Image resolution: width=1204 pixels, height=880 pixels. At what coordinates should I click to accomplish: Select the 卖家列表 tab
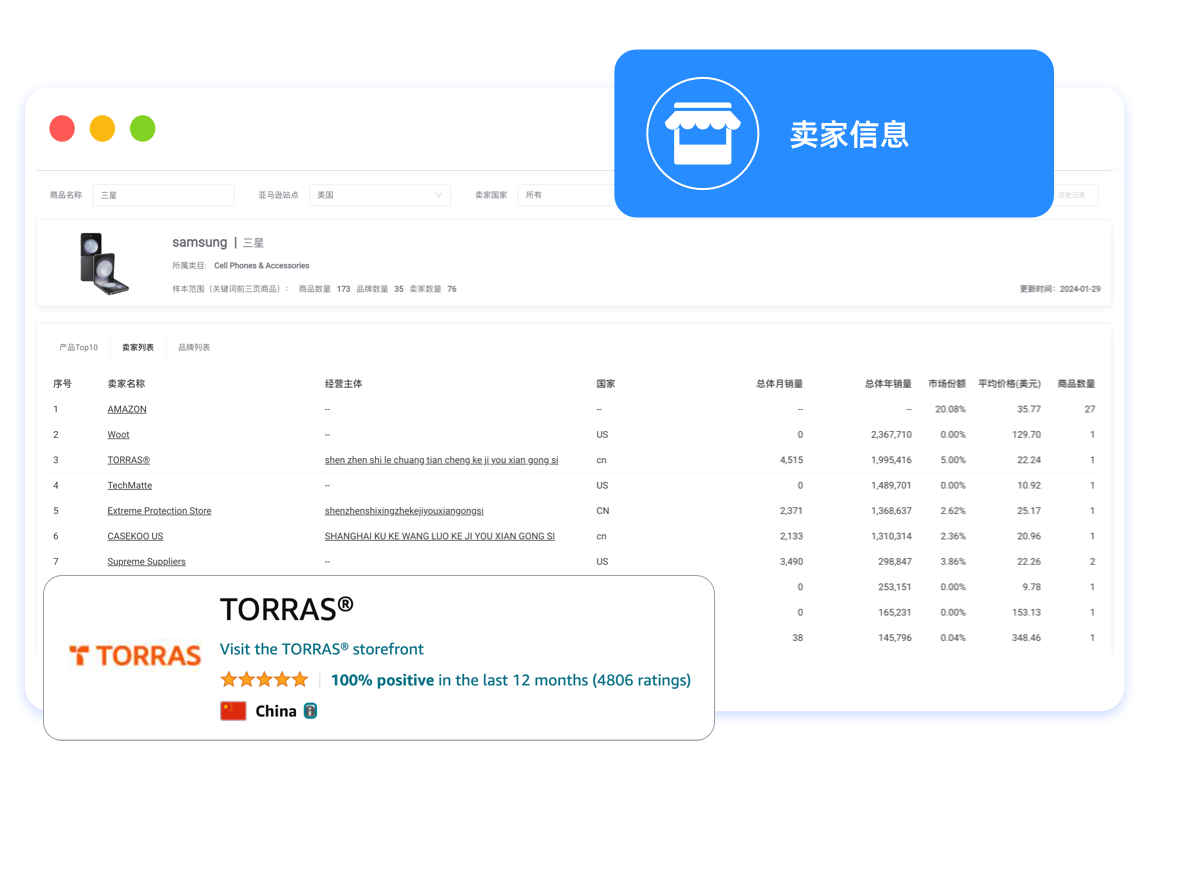(138, 347)
